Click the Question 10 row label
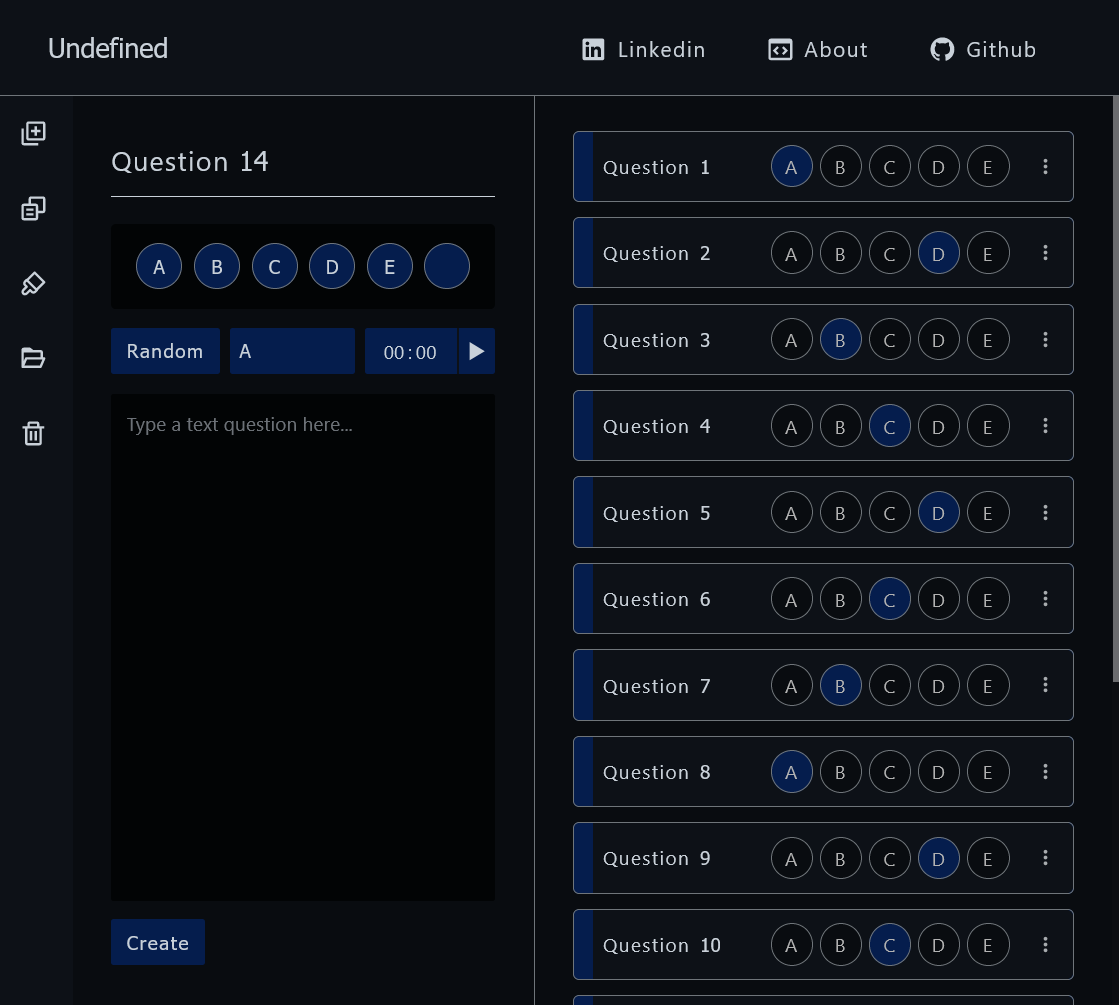The height and width of the screenshot is (1005, 1119). (662, 945)
